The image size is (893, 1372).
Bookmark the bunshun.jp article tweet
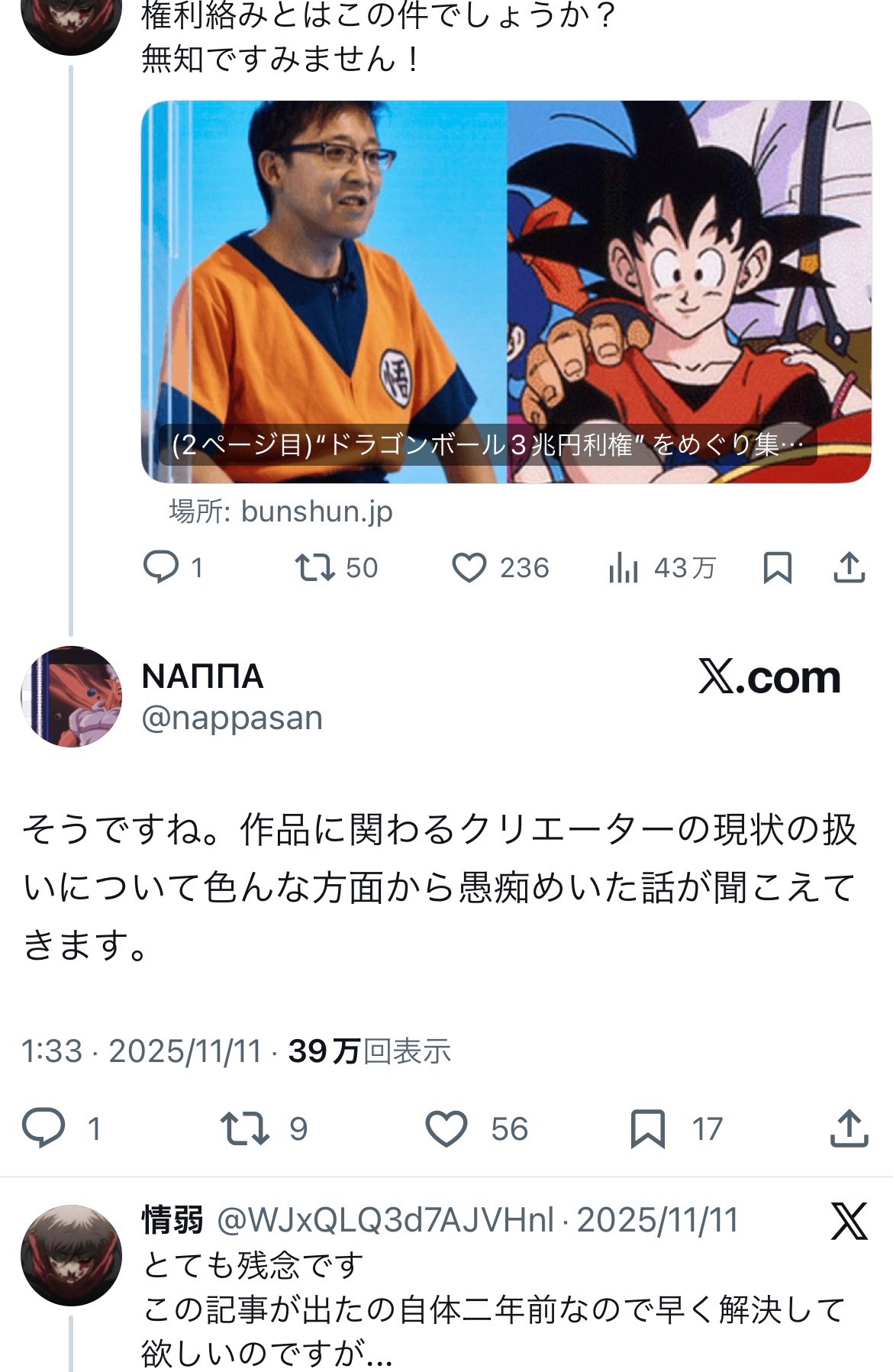coord(777,568)
